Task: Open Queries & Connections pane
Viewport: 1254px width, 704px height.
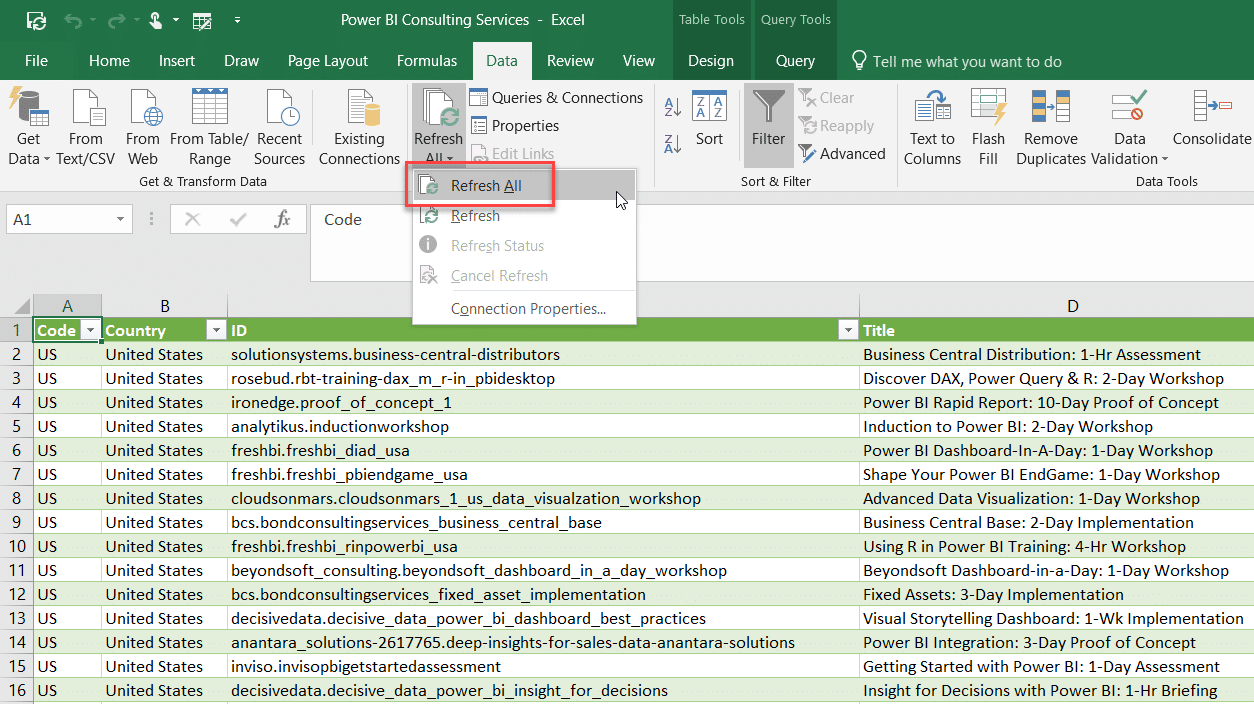Action: [556, 98]
